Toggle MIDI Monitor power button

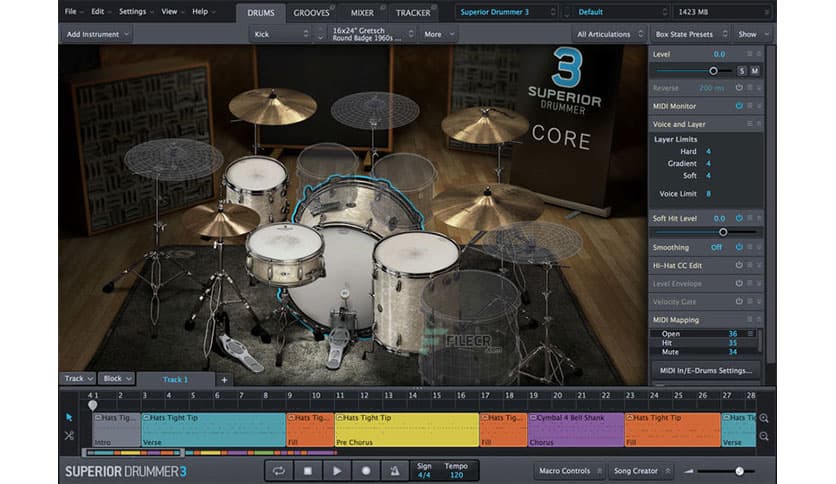pyautogui.click(x=739, y=106)
